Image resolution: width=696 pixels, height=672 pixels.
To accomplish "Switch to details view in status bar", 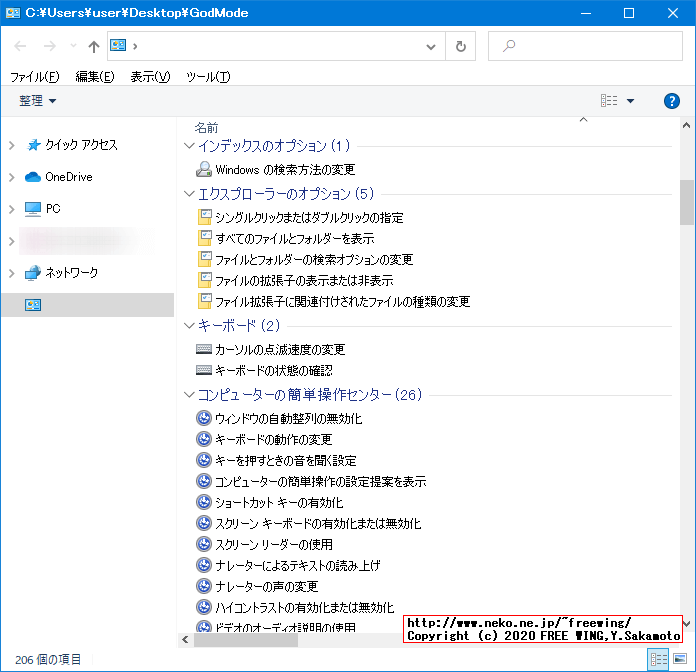I will [659, 660].
